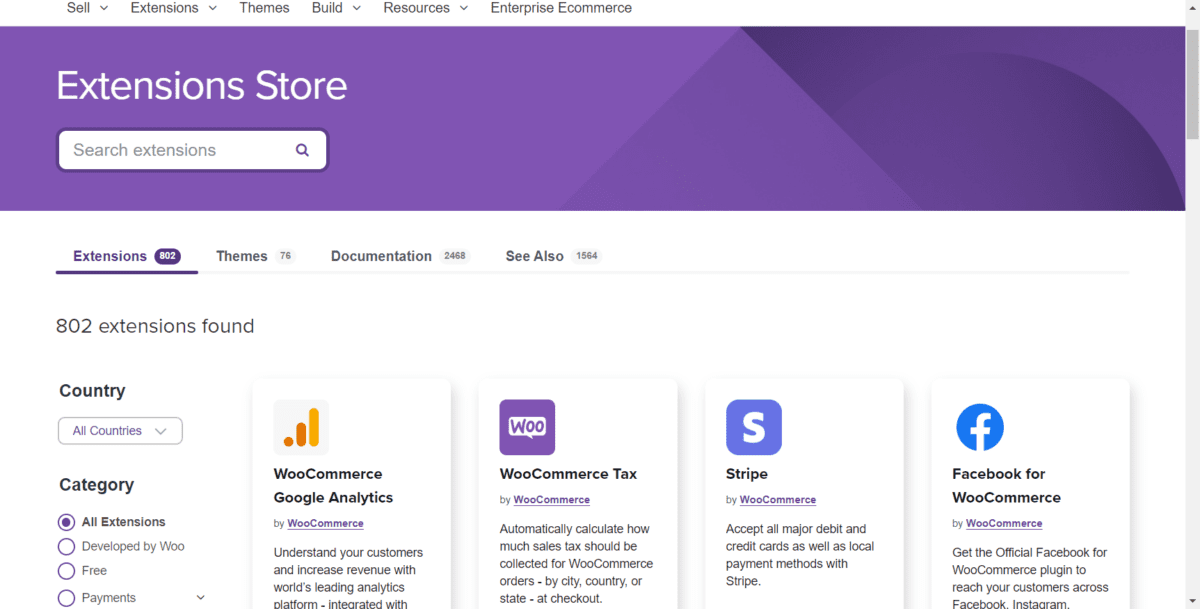Switch to the Themes 76 tab
Viewport: 1200px width, 609px height.
[256, 256]
